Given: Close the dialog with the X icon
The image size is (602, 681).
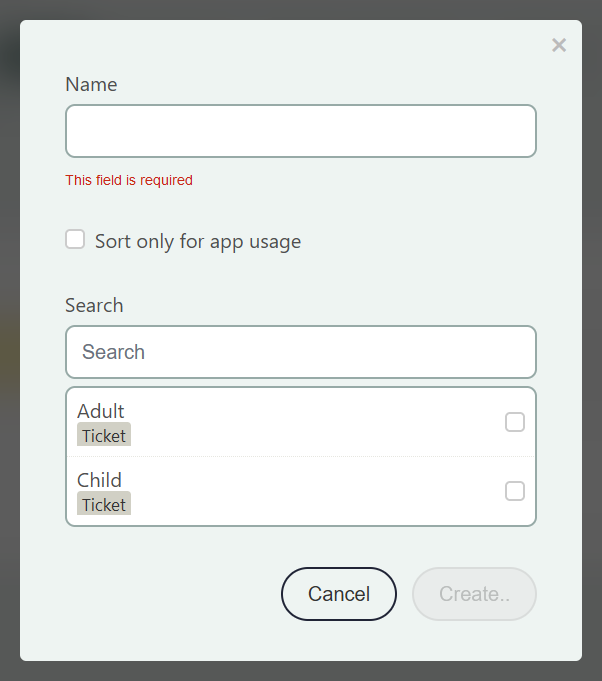Looking at the screenshot, I should click(x=559, y=45).
